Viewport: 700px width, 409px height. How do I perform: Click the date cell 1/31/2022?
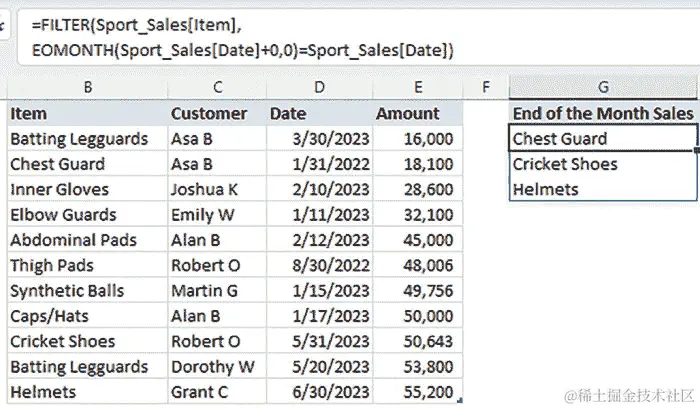320,164
